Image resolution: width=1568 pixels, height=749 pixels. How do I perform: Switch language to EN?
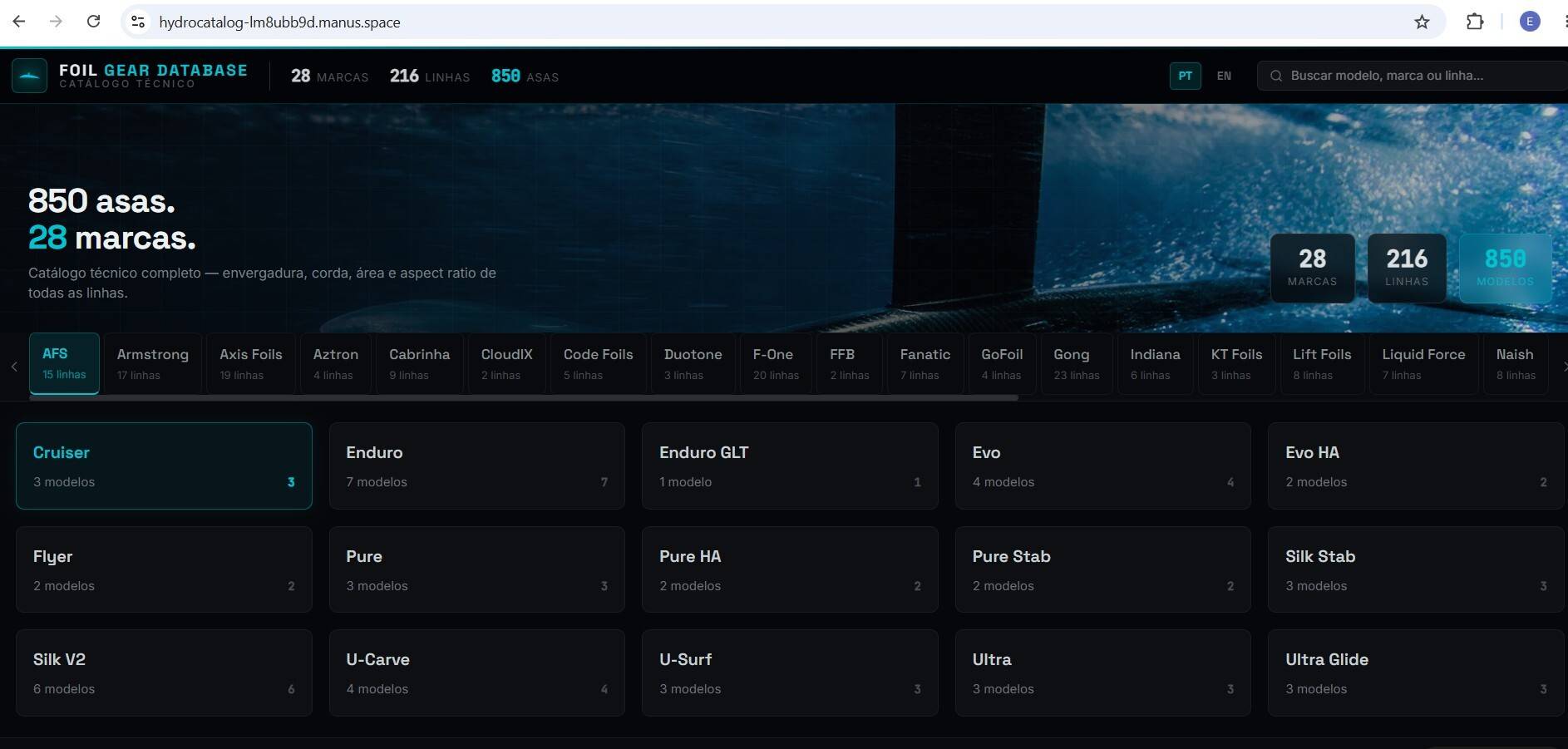[1224, 76]
